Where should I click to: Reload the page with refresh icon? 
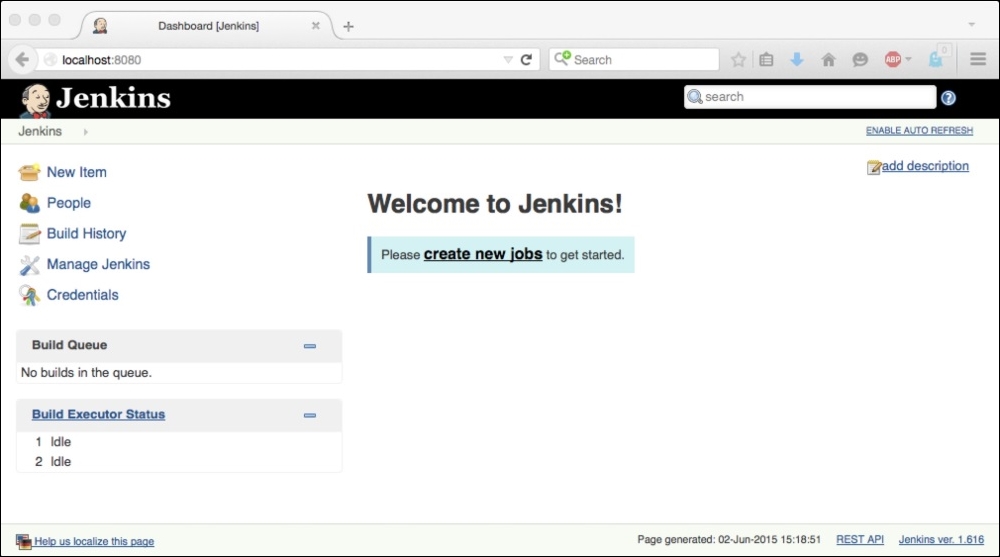coord(526,59)
